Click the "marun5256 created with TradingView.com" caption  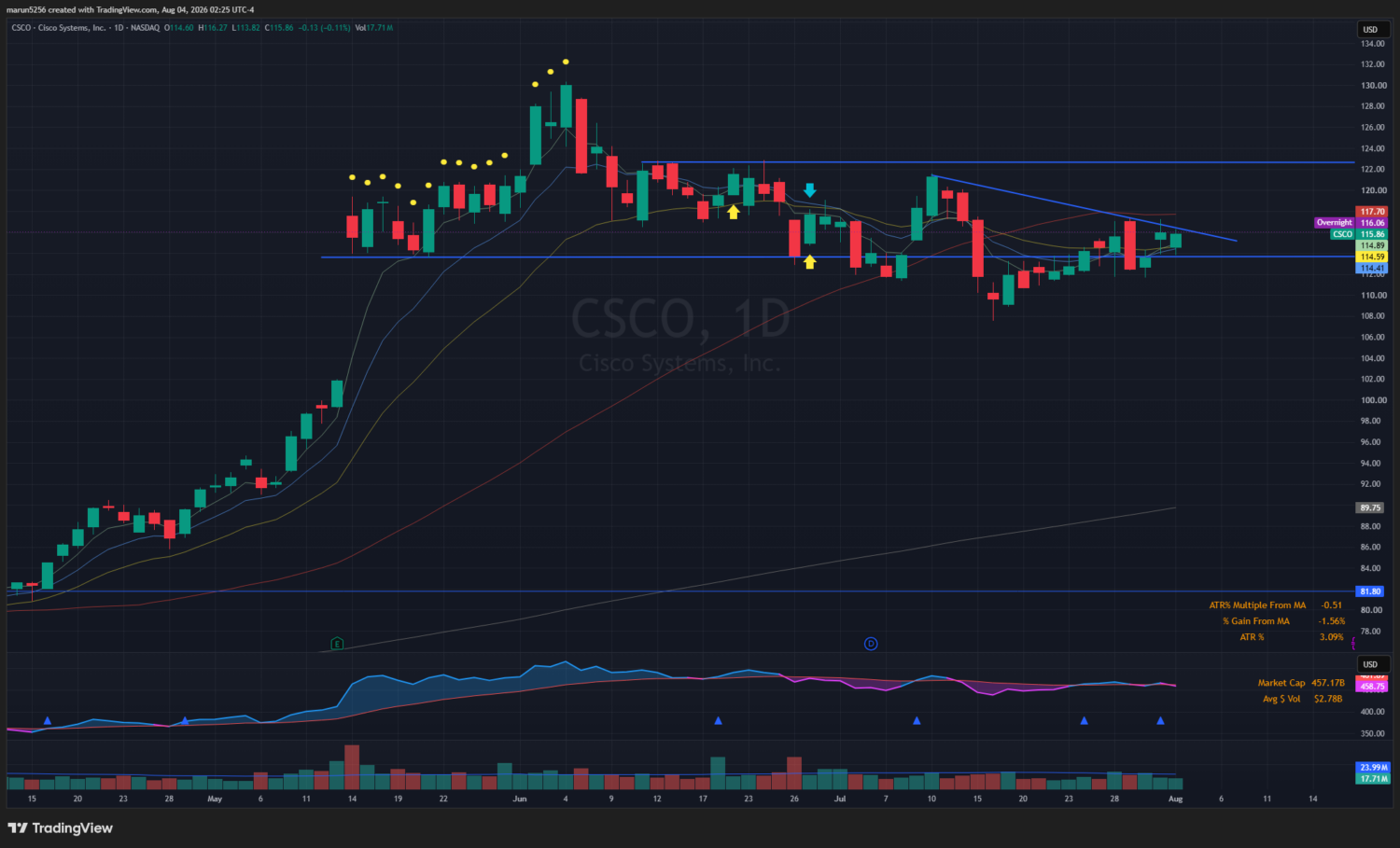tap(82, 9)
